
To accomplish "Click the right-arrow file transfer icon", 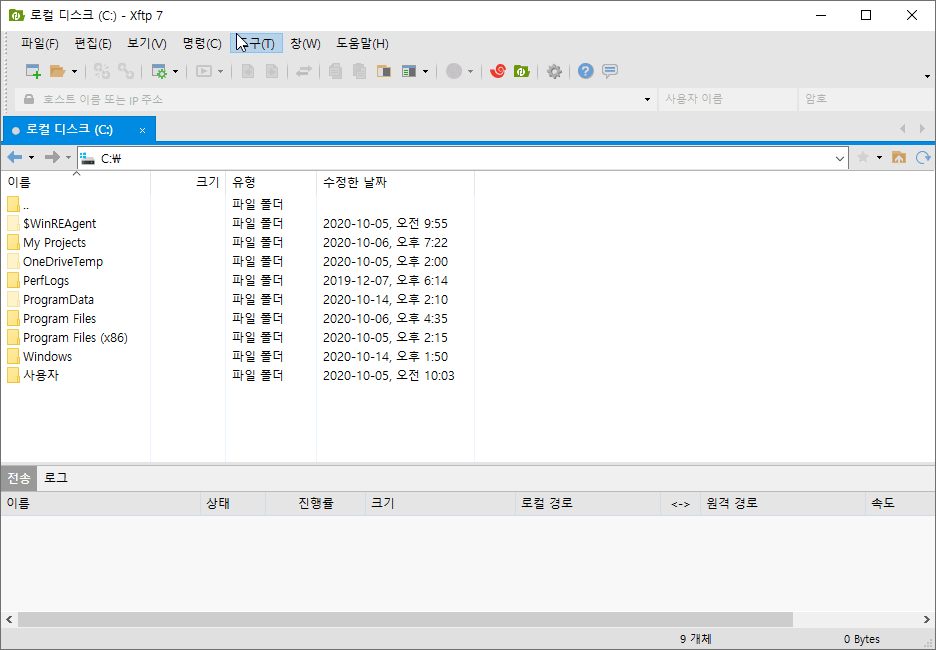I will pos(272,72).
